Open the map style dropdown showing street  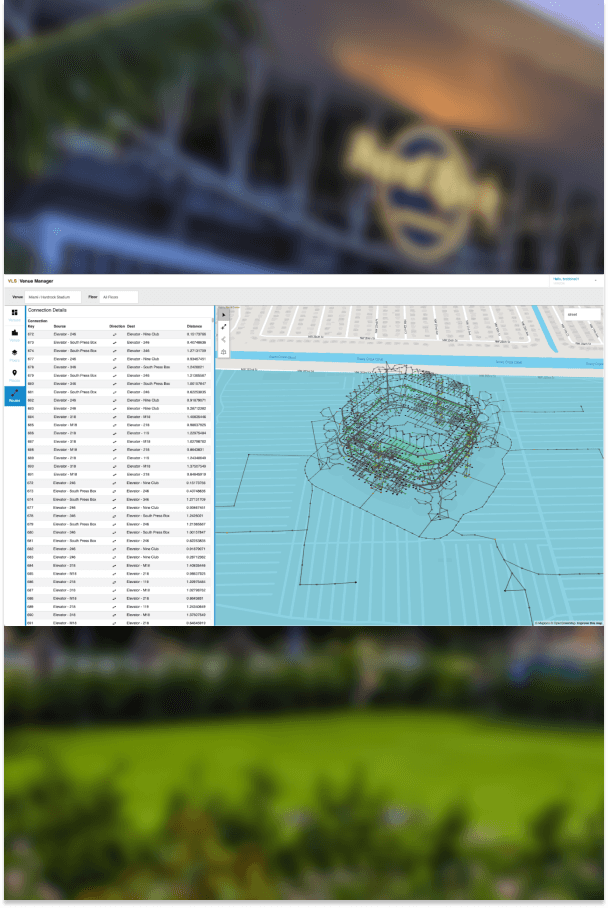(x=583, y=314)
